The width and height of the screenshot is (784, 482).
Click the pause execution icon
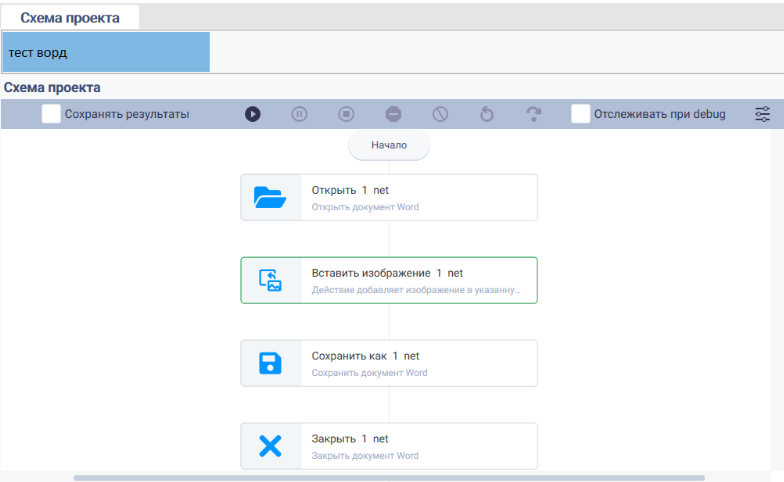299,114
